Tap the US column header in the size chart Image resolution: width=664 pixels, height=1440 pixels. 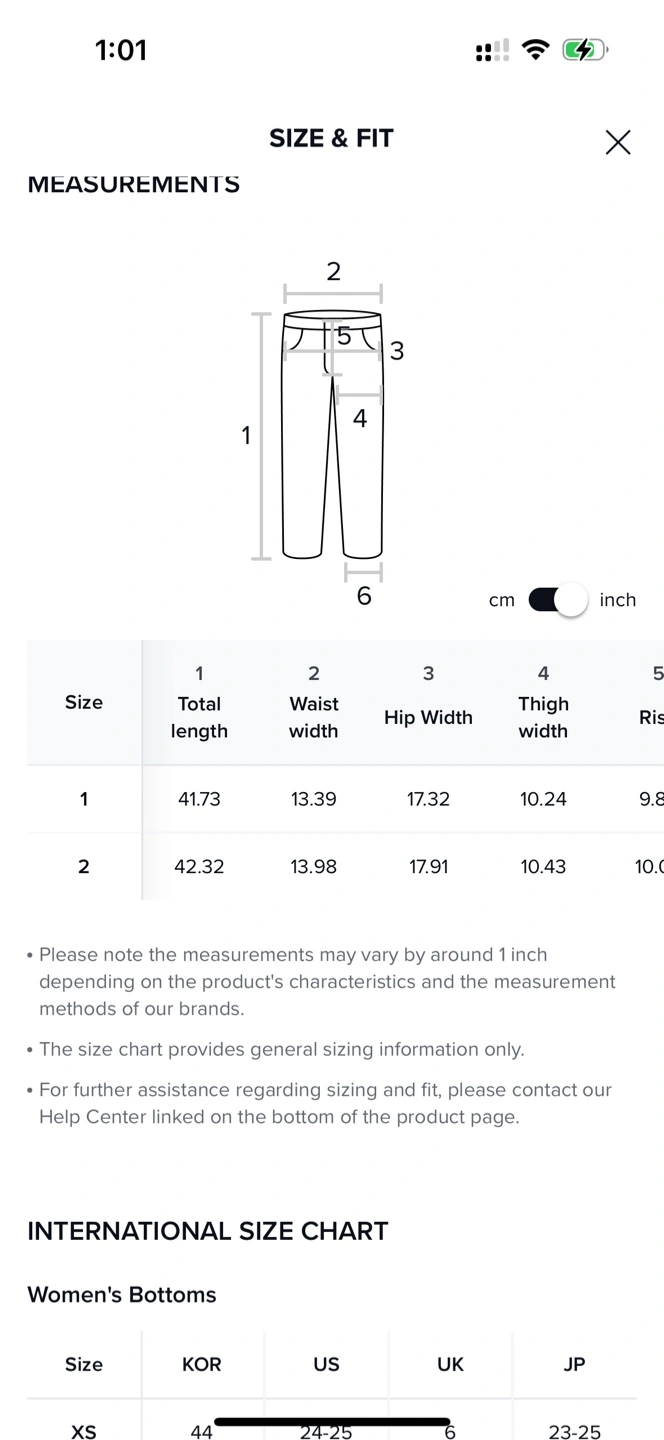(326, 1364)
